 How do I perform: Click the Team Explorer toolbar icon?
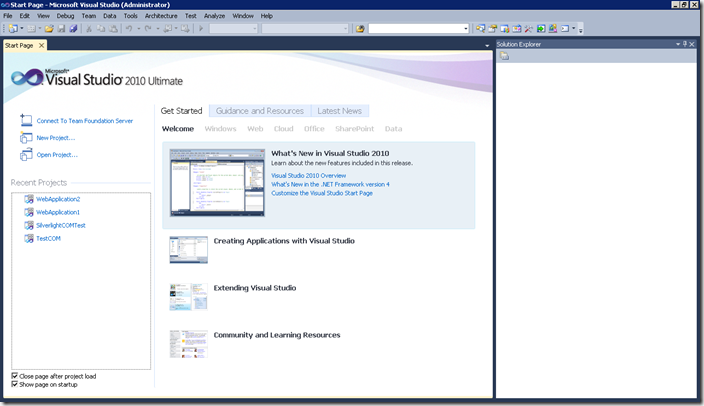553,29
